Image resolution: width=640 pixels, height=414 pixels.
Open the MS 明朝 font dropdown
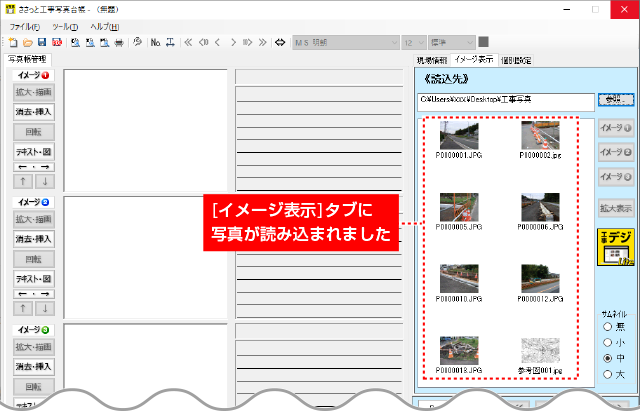coord(346,42)
